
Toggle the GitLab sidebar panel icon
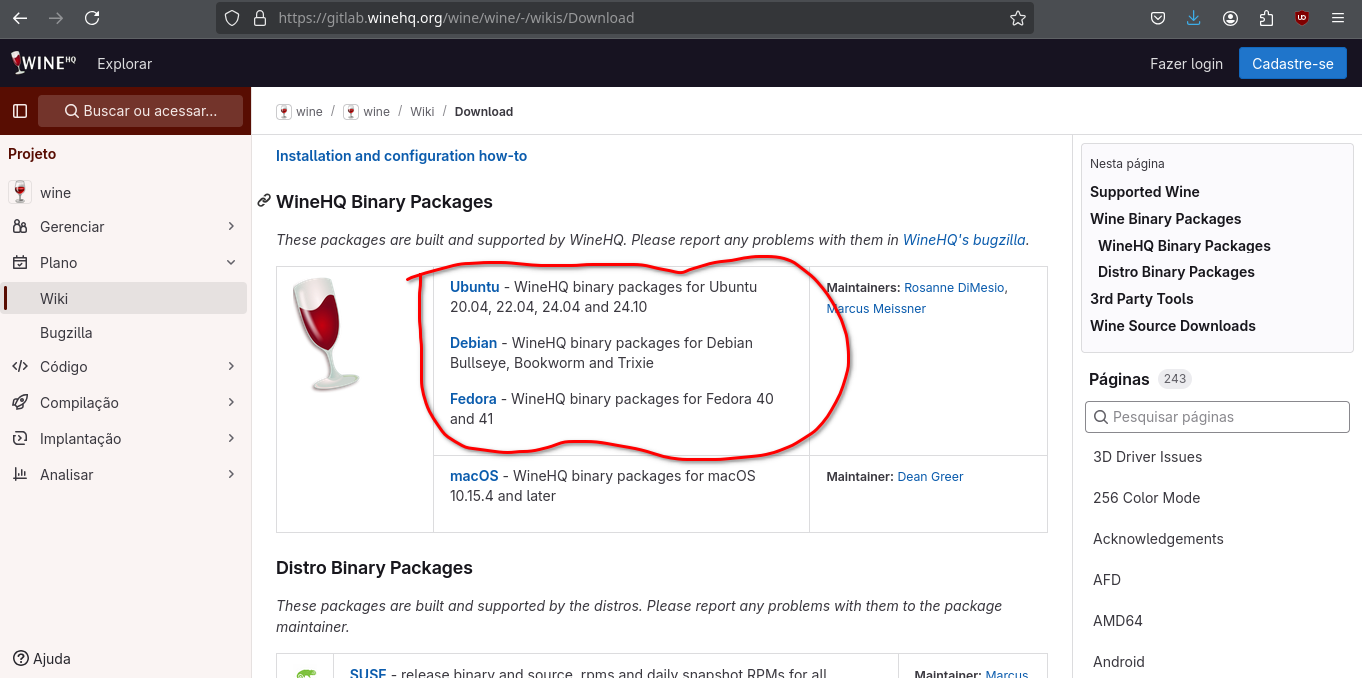20,111
